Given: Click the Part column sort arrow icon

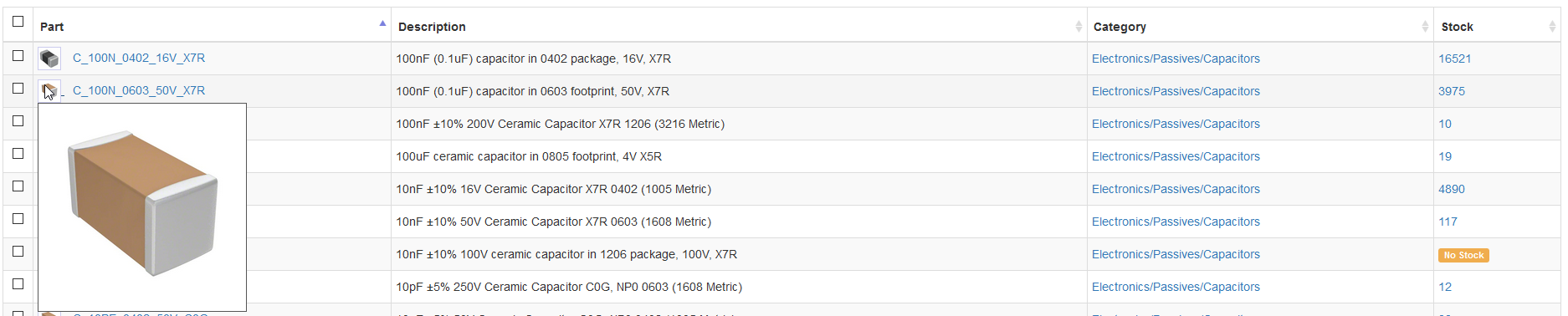Looking at the screenshot, I should (x=382, y=23).
